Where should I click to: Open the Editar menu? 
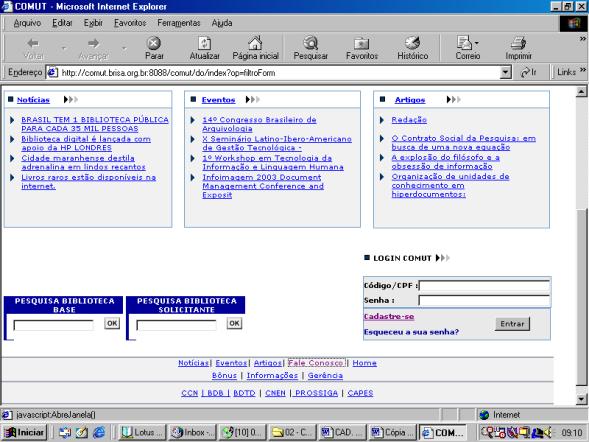pyautogui.click(x=62, y=23)
